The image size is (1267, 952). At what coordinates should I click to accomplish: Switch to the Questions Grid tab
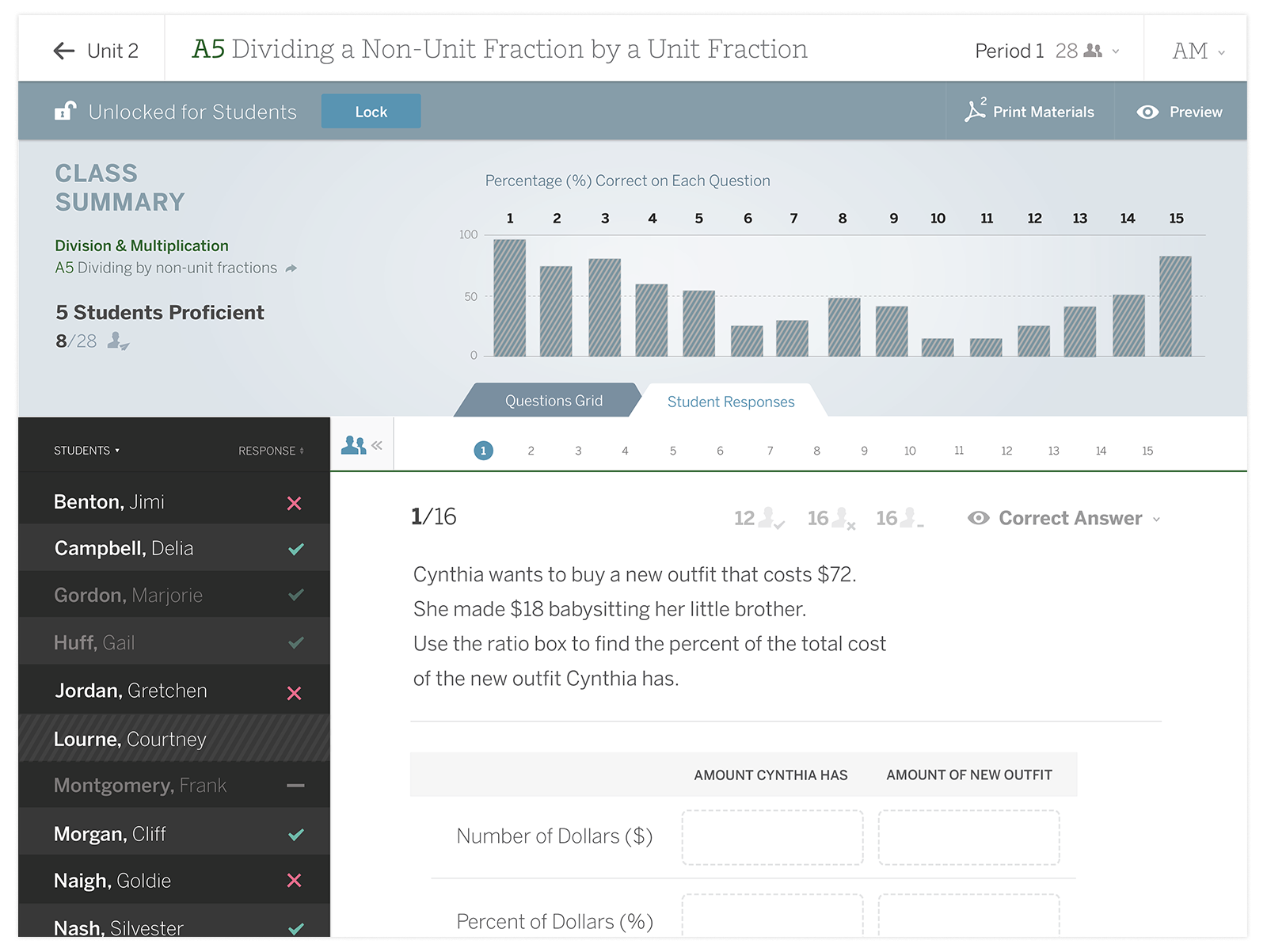554,401
